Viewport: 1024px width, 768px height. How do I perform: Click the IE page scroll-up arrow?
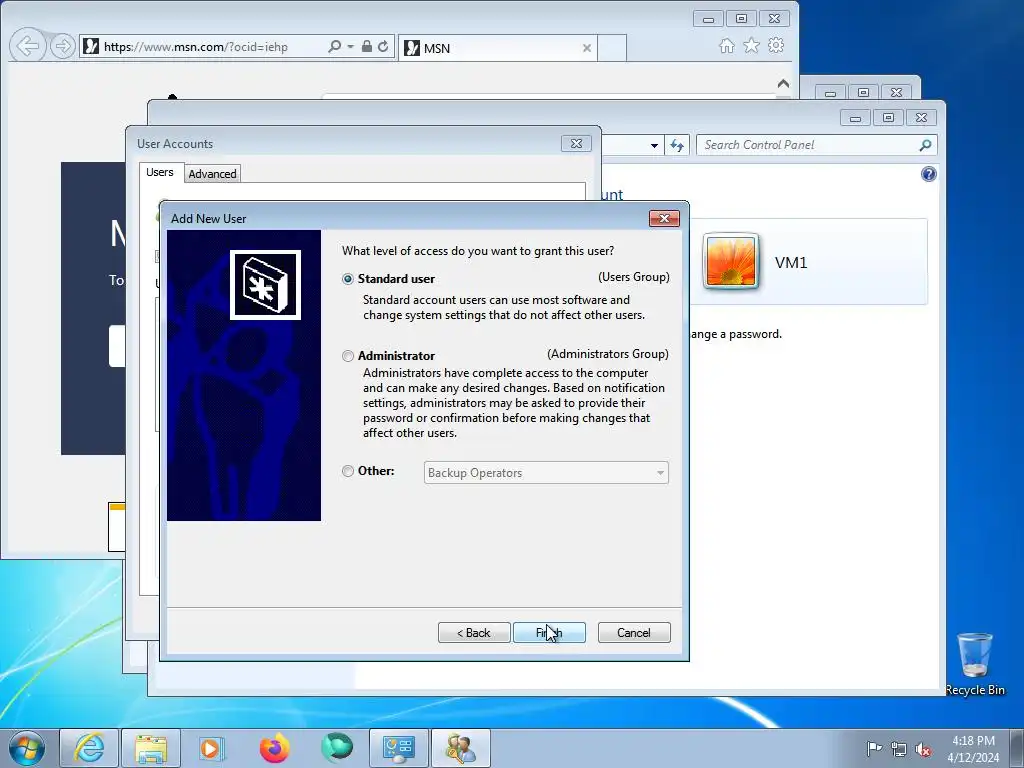pyautogui.click(x=783, y=84)
